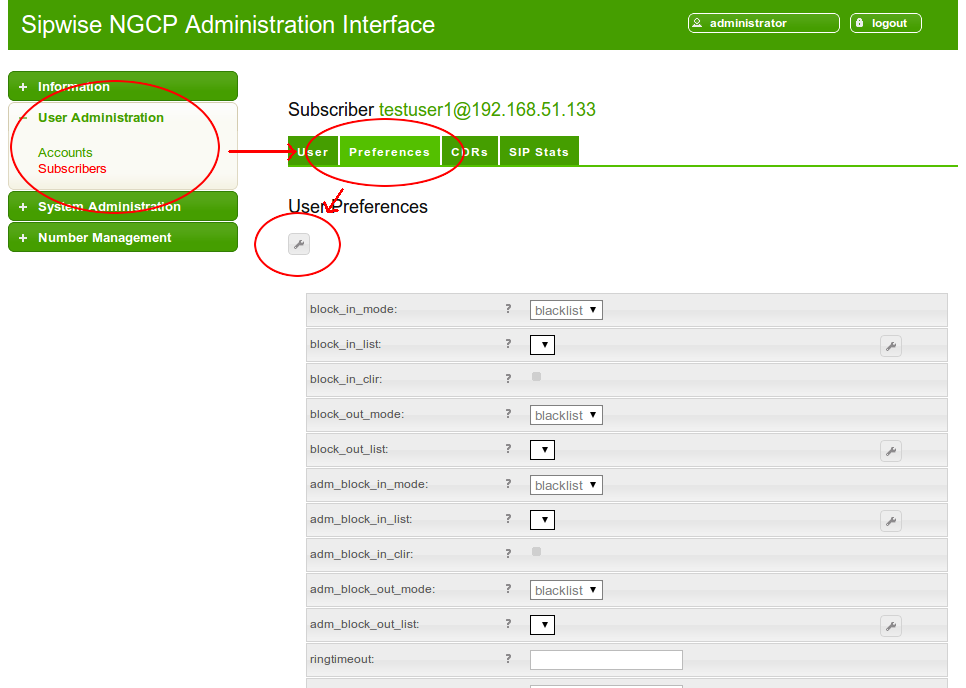This screenshot has width=966, height=688.
Task: Click the block_in_clir: label
Action: (x=346, y=379)
